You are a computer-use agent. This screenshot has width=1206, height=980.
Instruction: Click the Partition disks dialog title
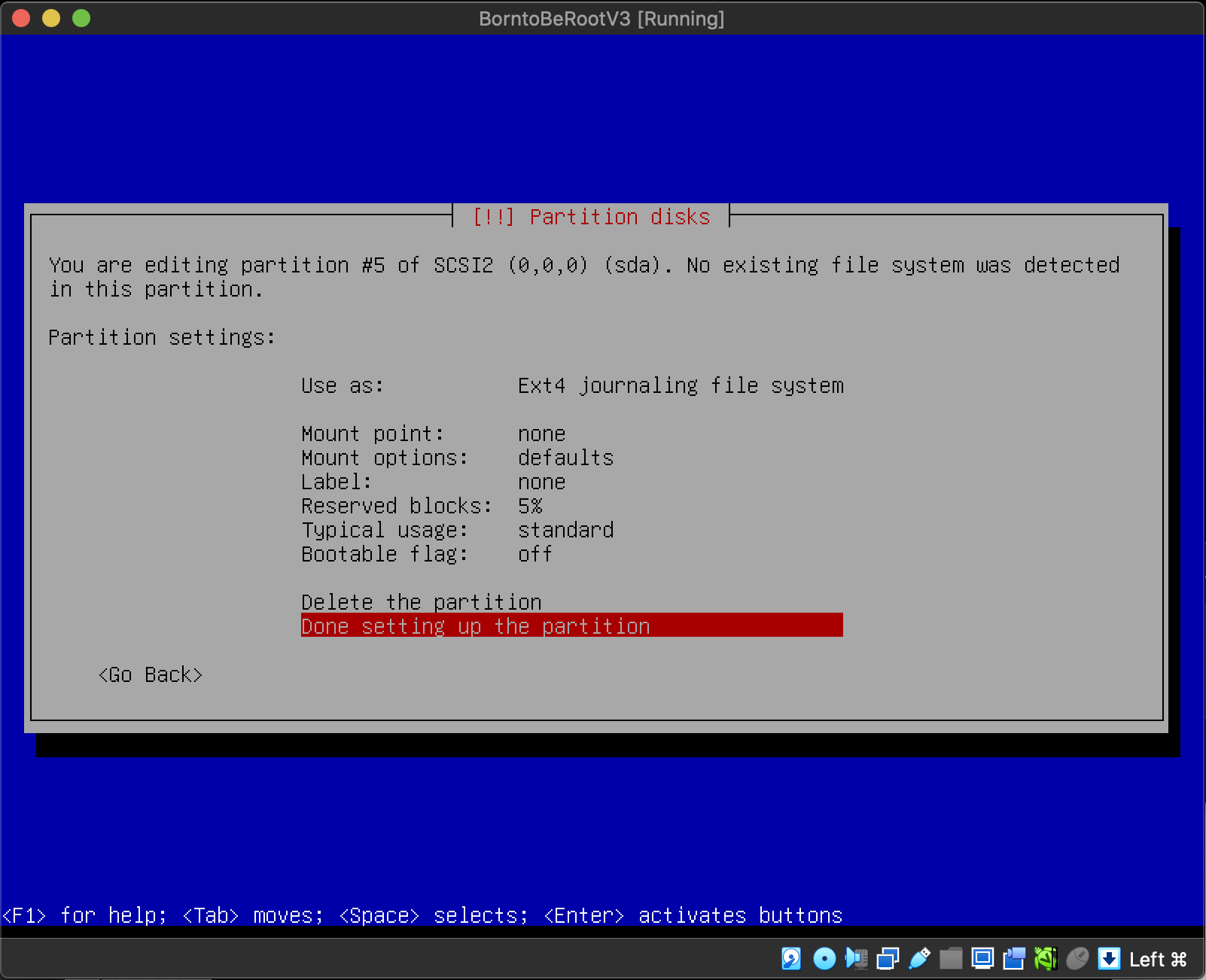pyautogui.click(x=591, y=217)
